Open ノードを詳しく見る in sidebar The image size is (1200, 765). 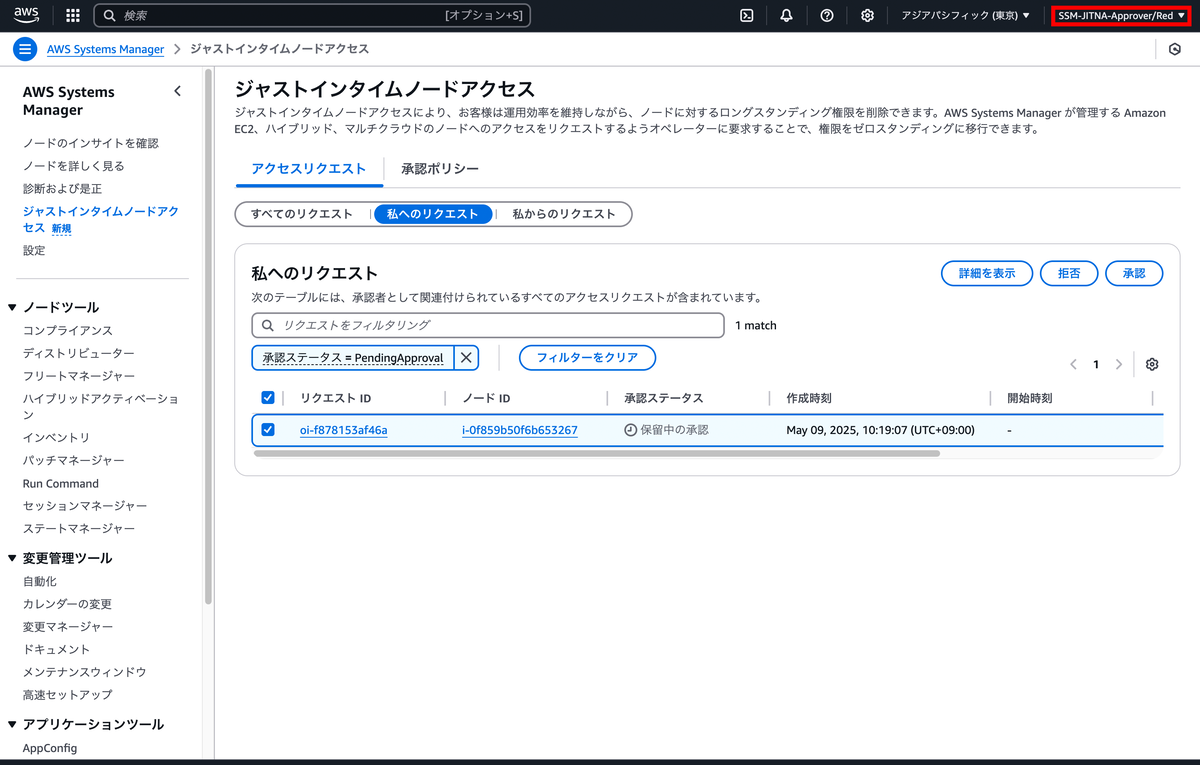tap(74, 166)
